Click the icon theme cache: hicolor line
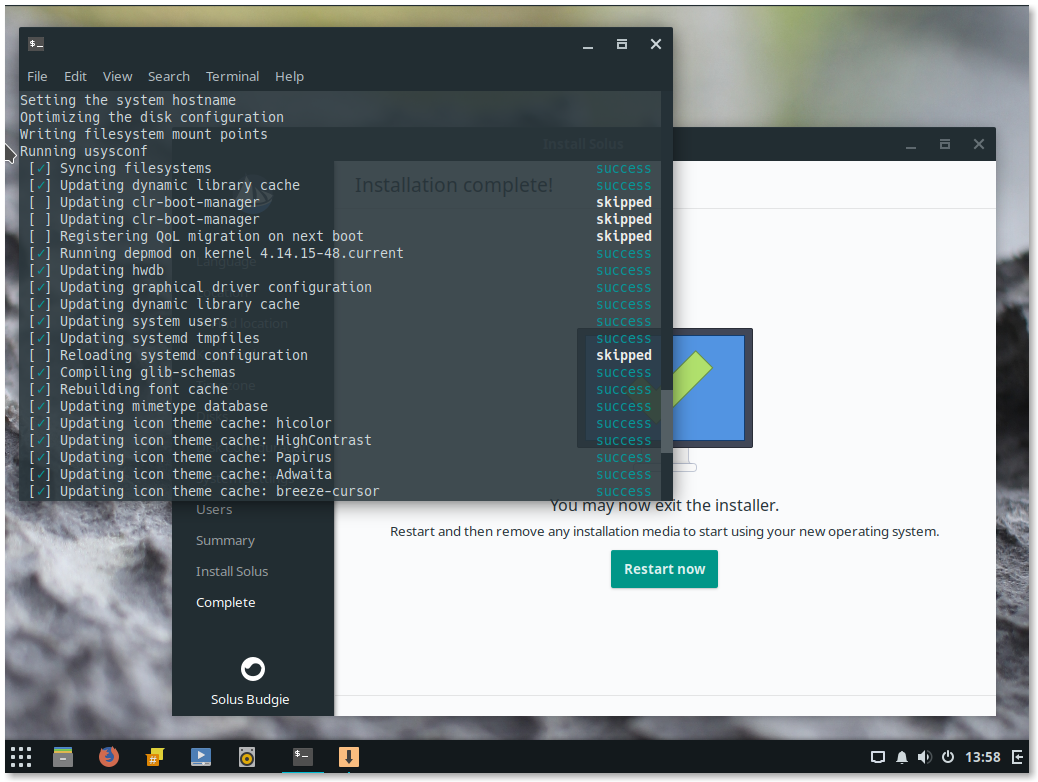The width and height of the screenshot is (1038, 782). [196, 423]
